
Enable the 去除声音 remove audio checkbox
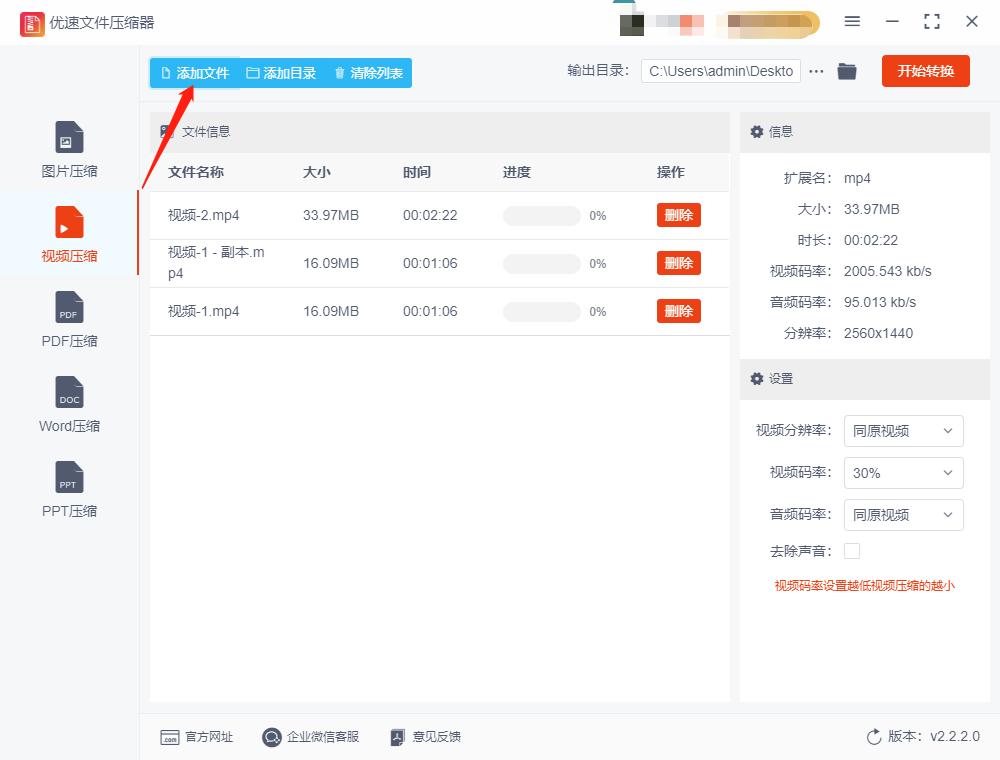[851, 550]
